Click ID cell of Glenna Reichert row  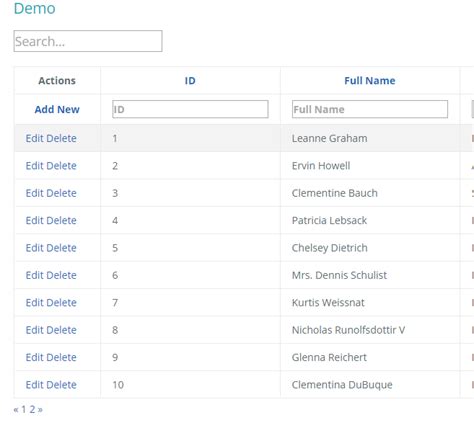(190, 357)
